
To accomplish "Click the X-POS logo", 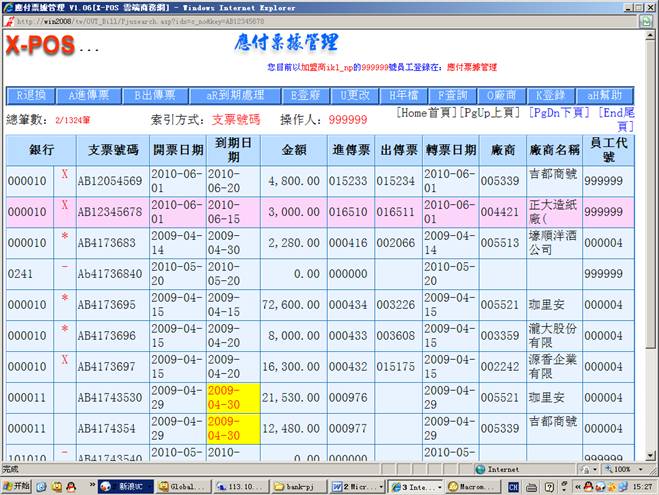I will (x=38, y=46).
